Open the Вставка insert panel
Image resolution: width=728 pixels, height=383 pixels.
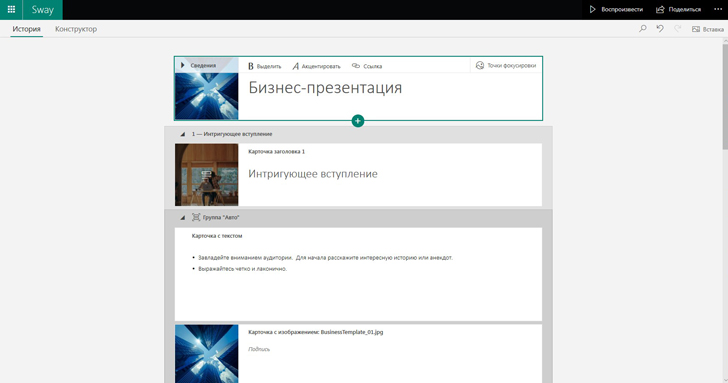pos(708,29)
